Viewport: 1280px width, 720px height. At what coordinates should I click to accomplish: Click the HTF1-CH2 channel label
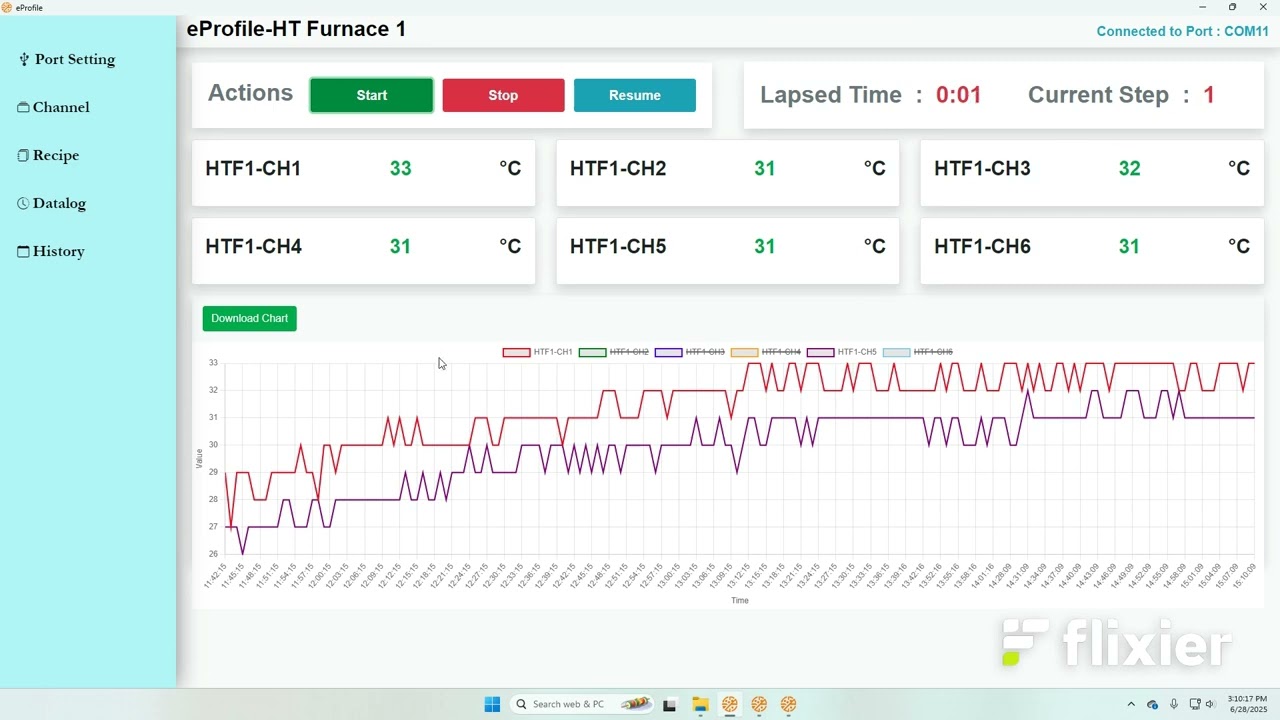tap(618, 168)
